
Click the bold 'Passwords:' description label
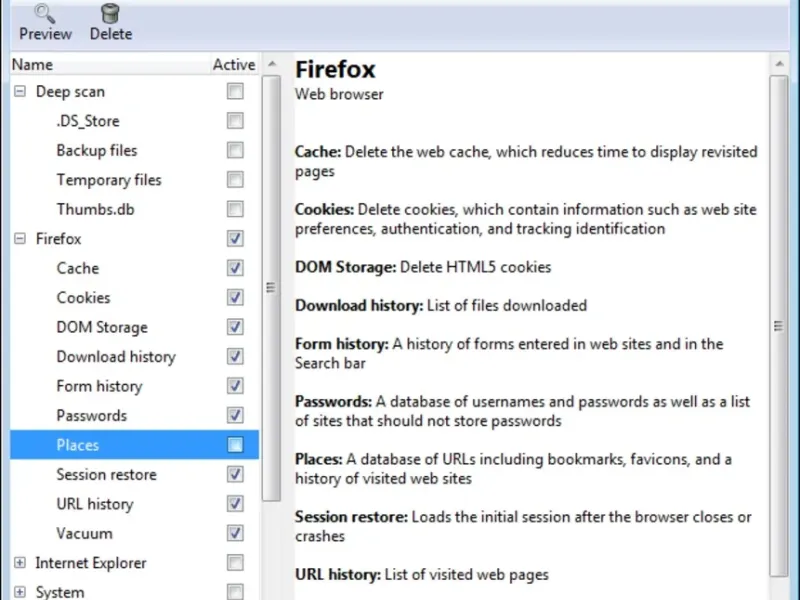(334, 402)
